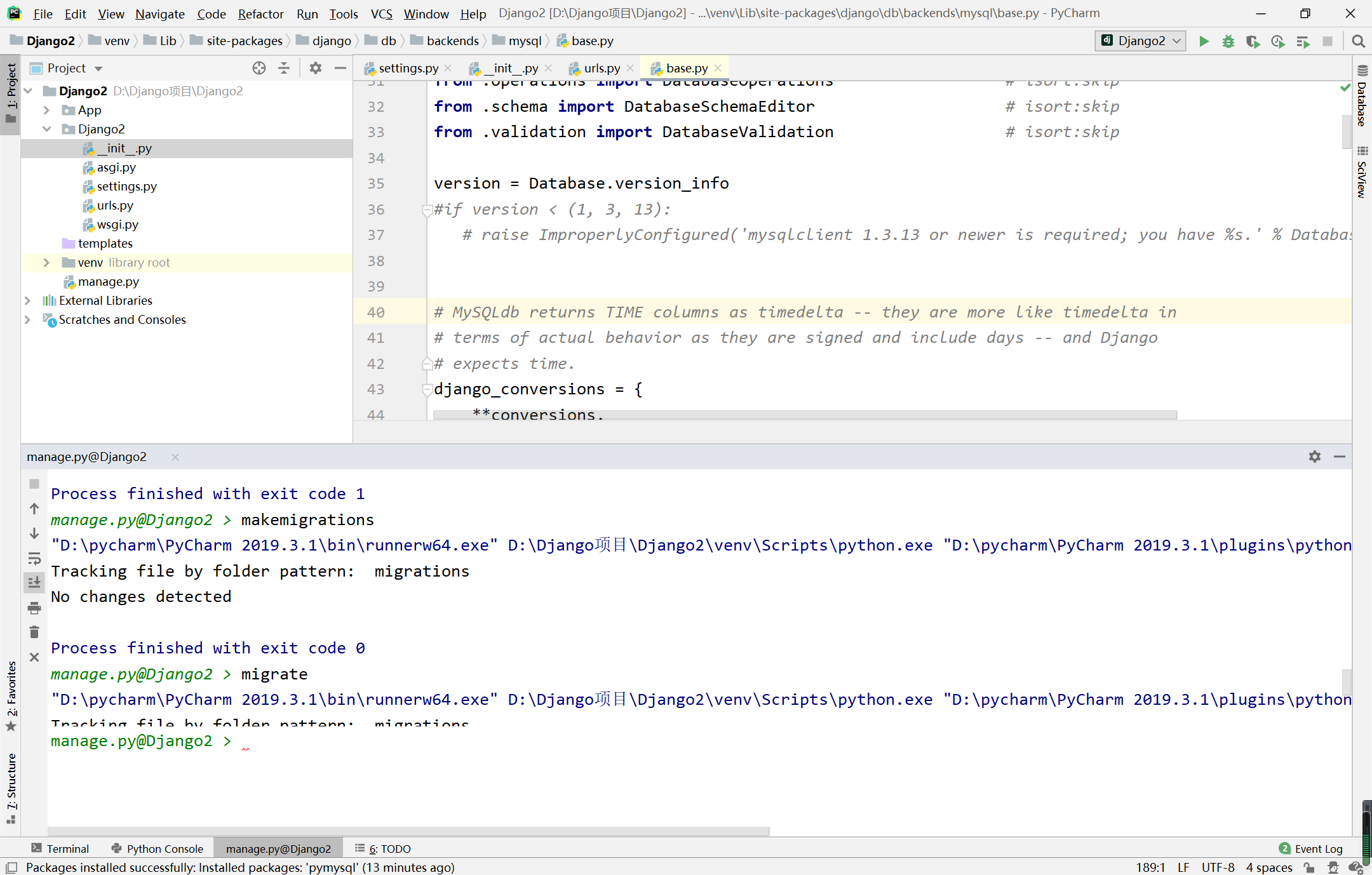Click the stop process icon in toolbar
The height and width of the screenshot is (875, 1372).
click(x=1328, y=41)
